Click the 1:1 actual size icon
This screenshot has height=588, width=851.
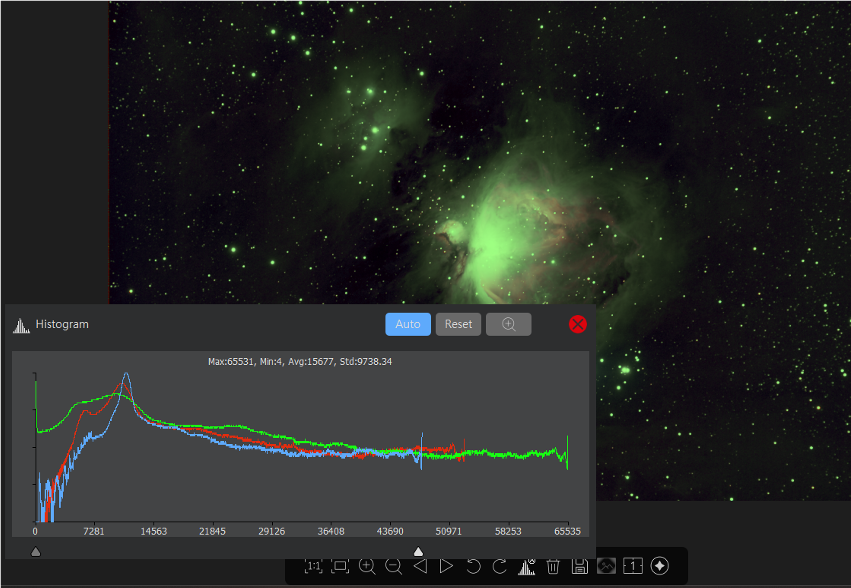coord(314,566)
